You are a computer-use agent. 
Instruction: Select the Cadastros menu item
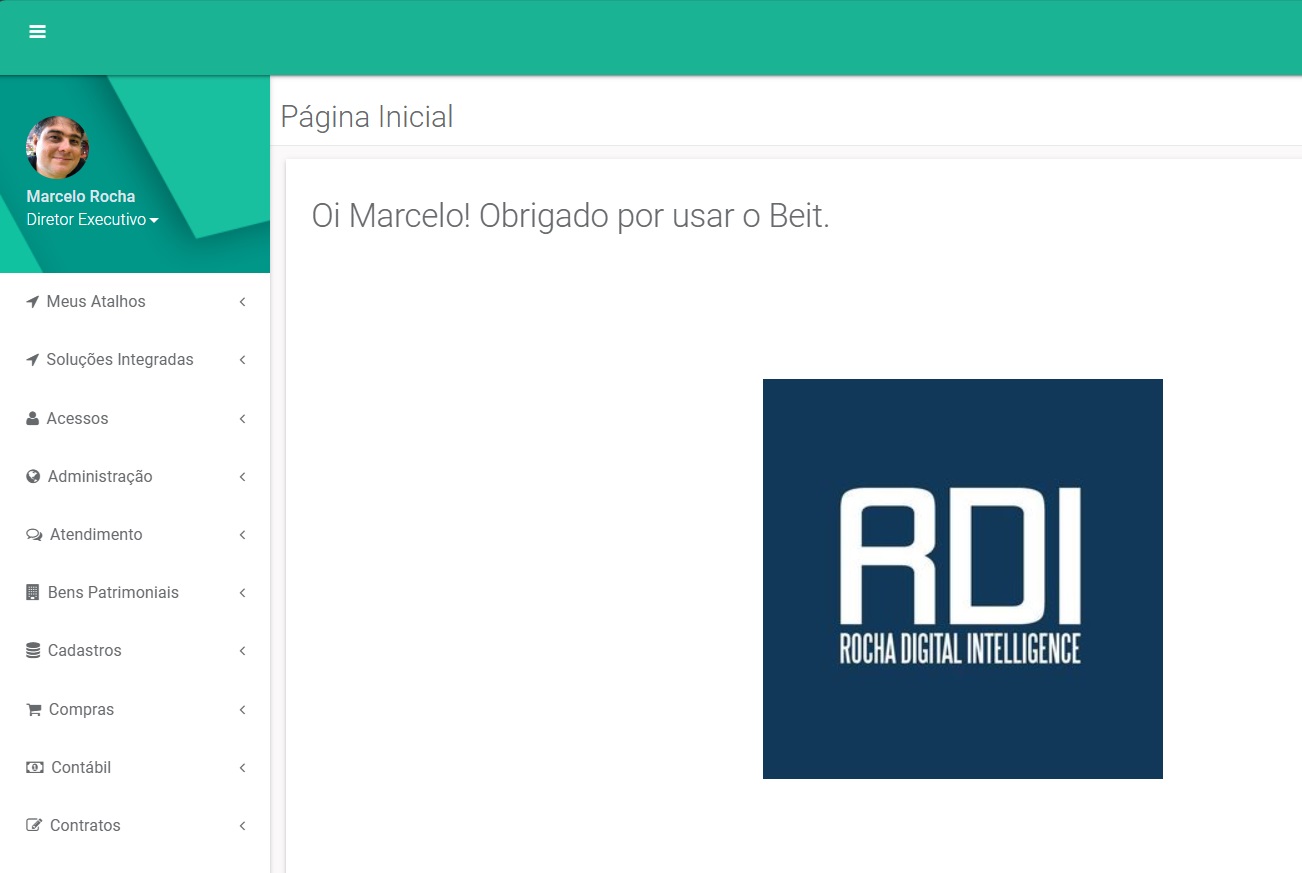coord(135,650)
